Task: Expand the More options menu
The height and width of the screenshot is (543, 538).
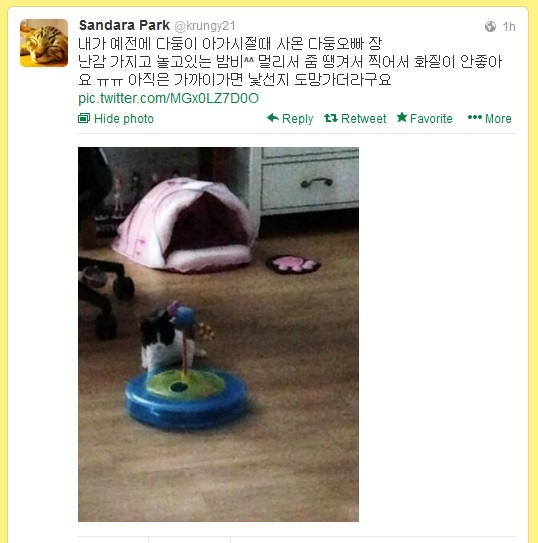Action: click(x=498, y=119)
